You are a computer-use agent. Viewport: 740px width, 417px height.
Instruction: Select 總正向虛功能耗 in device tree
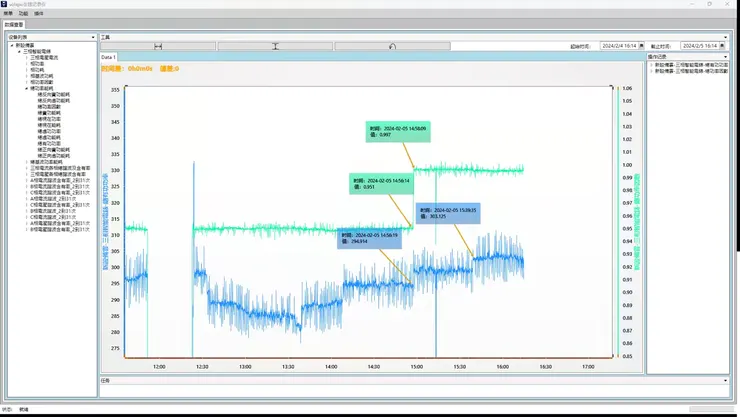(54, 156)
